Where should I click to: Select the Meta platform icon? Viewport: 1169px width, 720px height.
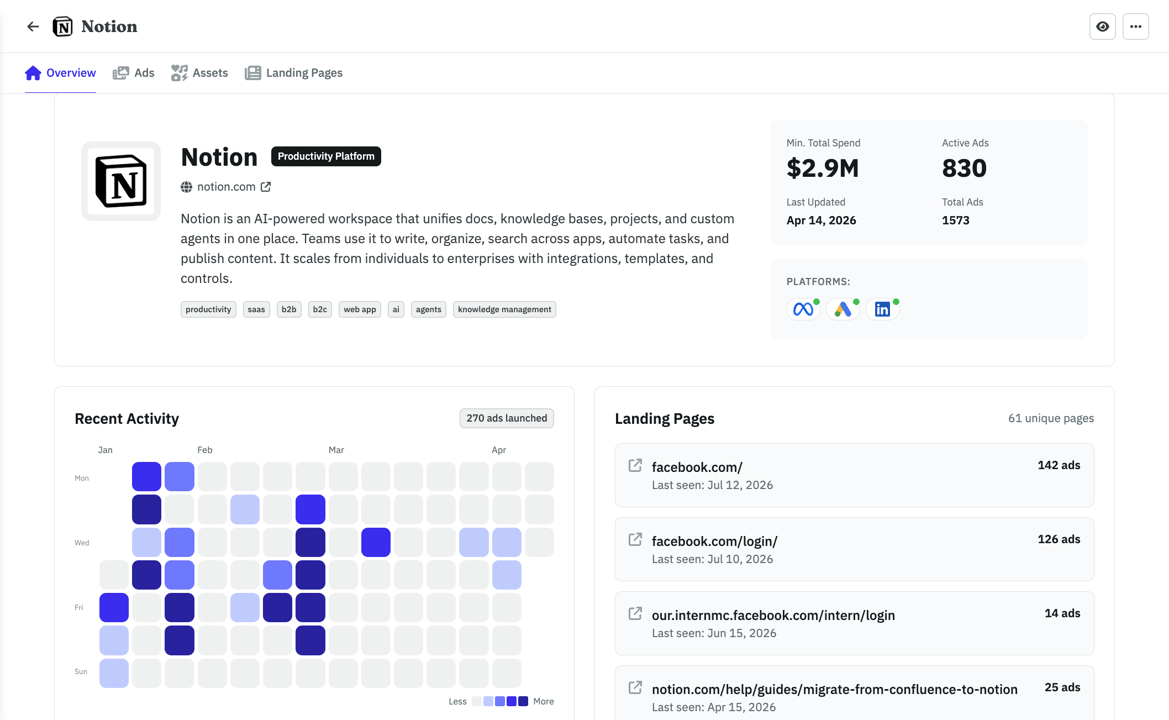point(804,310)
